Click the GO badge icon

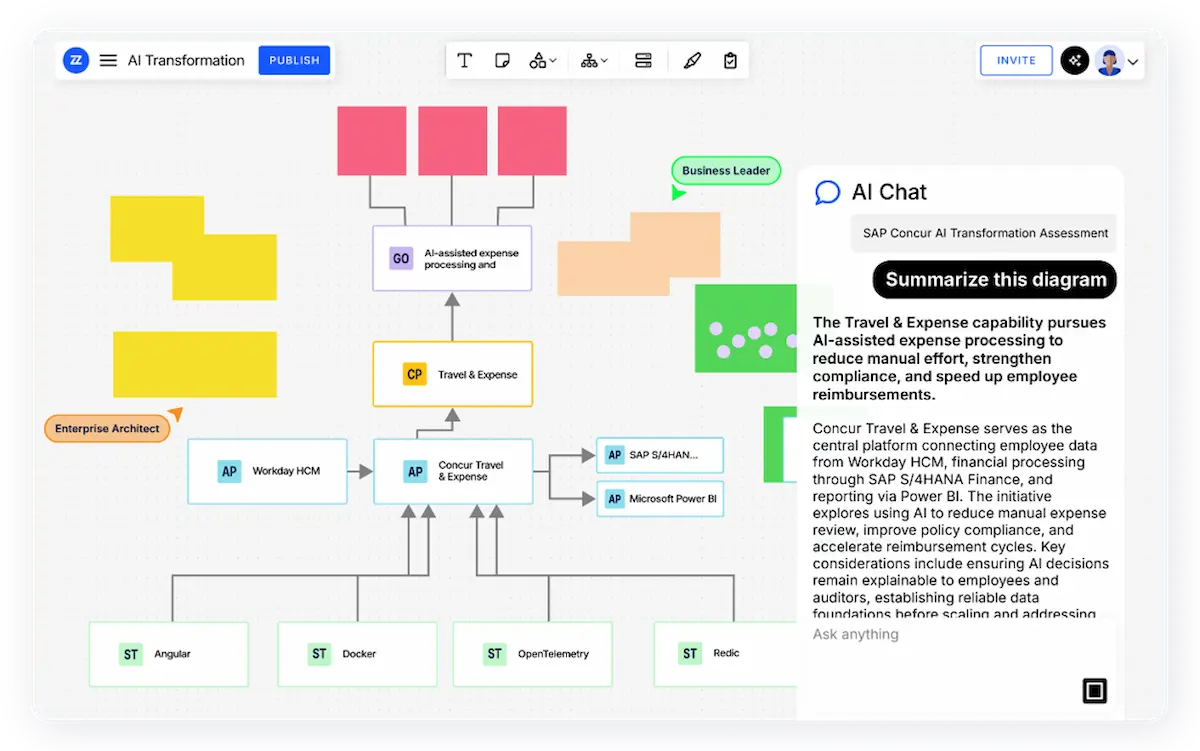(x=401, y=259)
